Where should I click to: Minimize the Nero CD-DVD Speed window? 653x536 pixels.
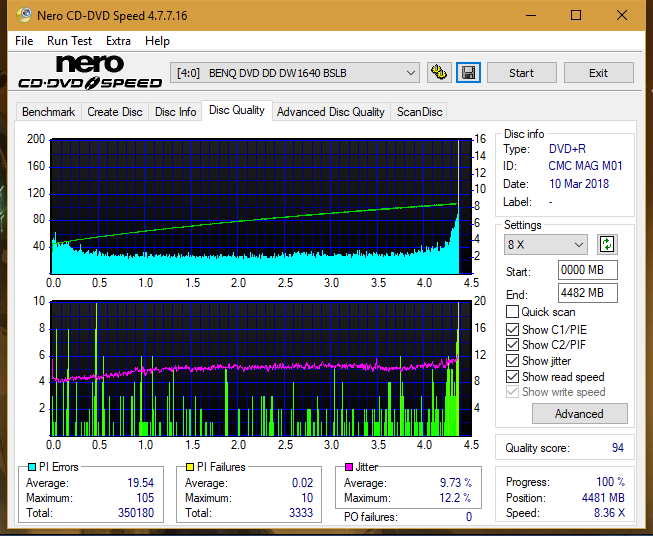click(531, 15)
